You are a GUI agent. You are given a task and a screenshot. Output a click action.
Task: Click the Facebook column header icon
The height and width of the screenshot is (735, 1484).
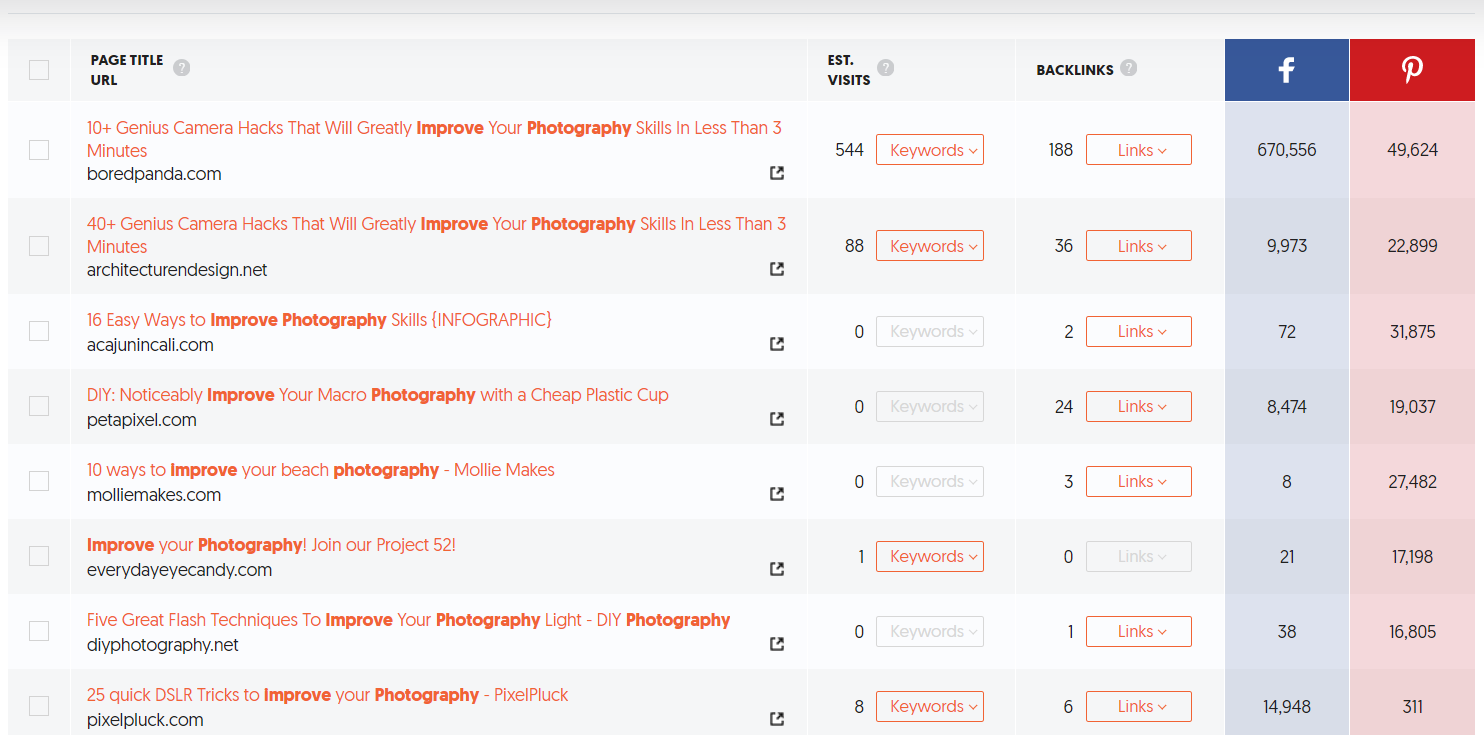[x=1286, y=69]
